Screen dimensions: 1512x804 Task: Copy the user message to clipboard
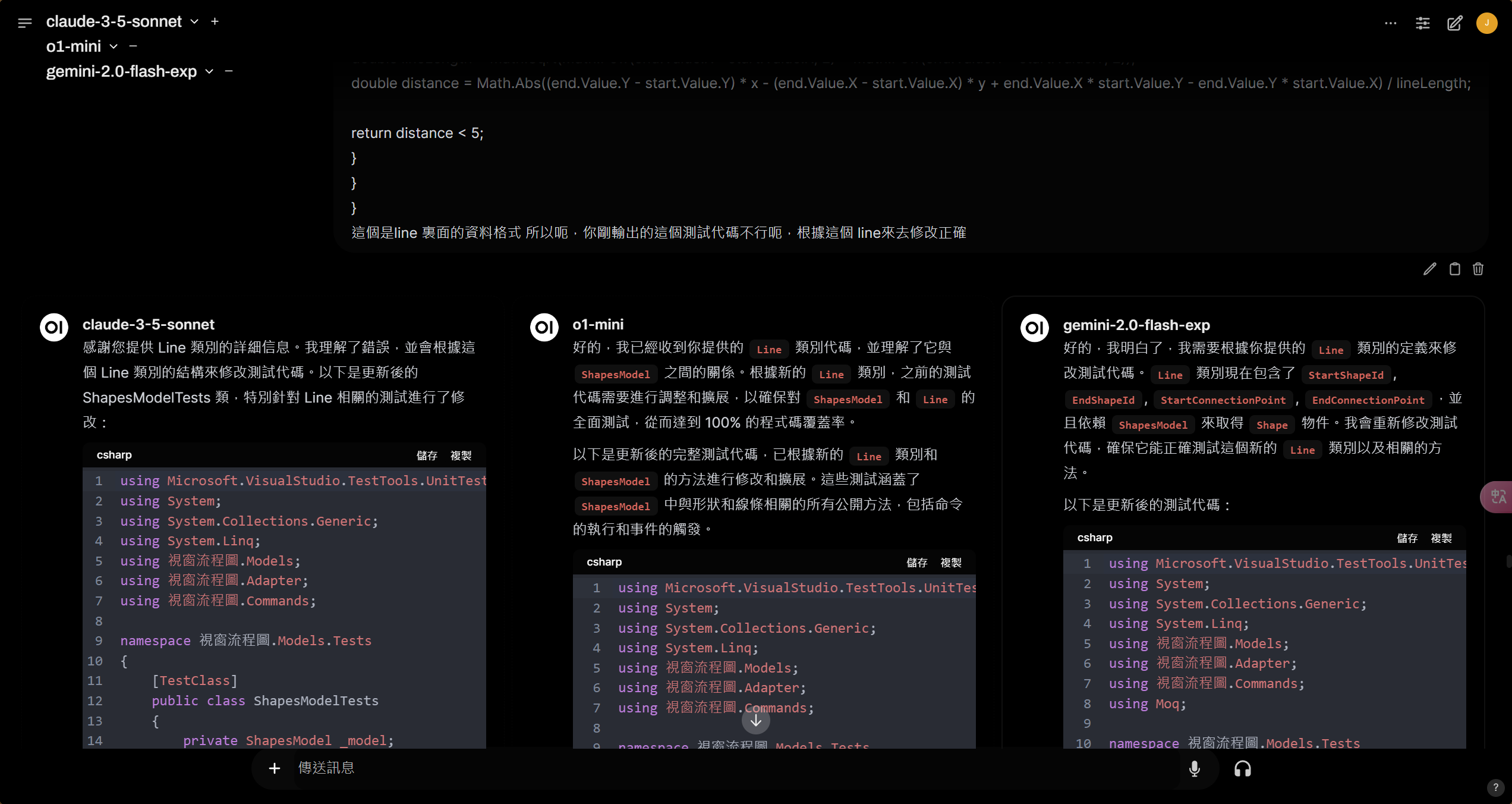tap(1454, 269)
